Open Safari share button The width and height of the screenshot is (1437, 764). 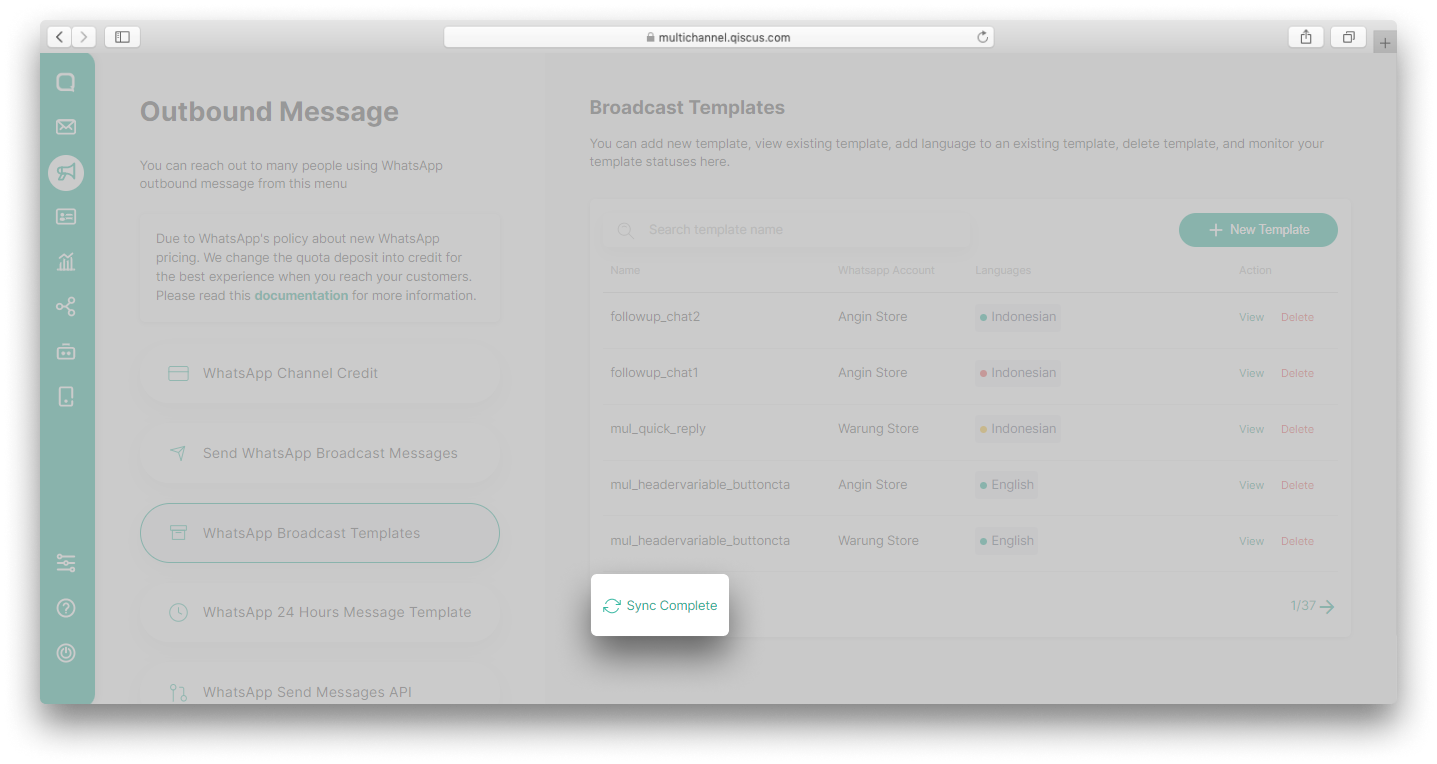click(x=1306, y=37)
